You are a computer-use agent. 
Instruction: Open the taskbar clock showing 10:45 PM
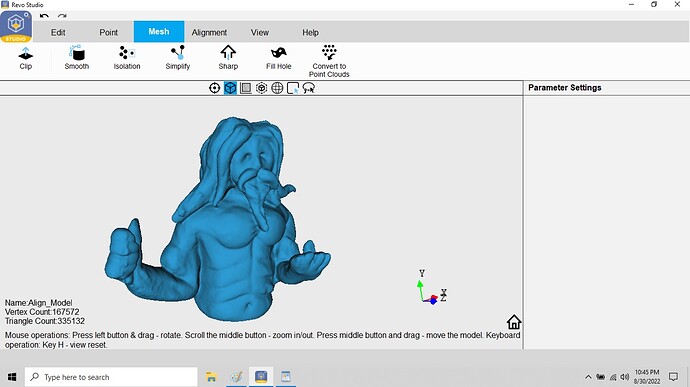pyautogui.click(x=647, y=377)
